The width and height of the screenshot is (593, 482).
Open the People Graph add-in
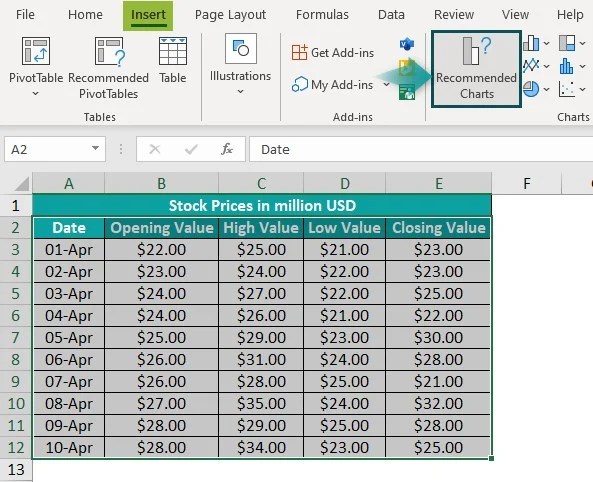(407, 92)
